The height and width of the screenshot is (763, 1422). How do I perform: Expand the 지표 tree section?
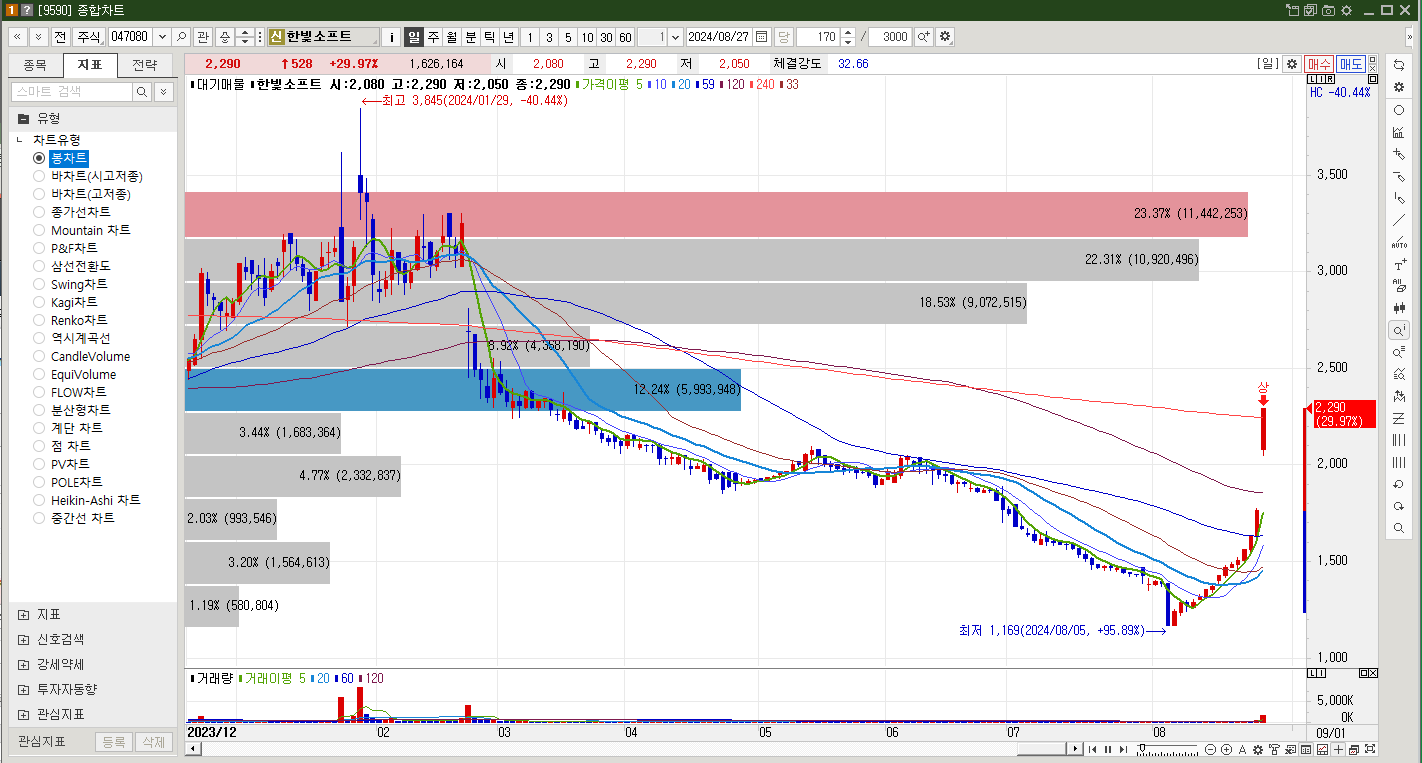(x=23, y=614)
